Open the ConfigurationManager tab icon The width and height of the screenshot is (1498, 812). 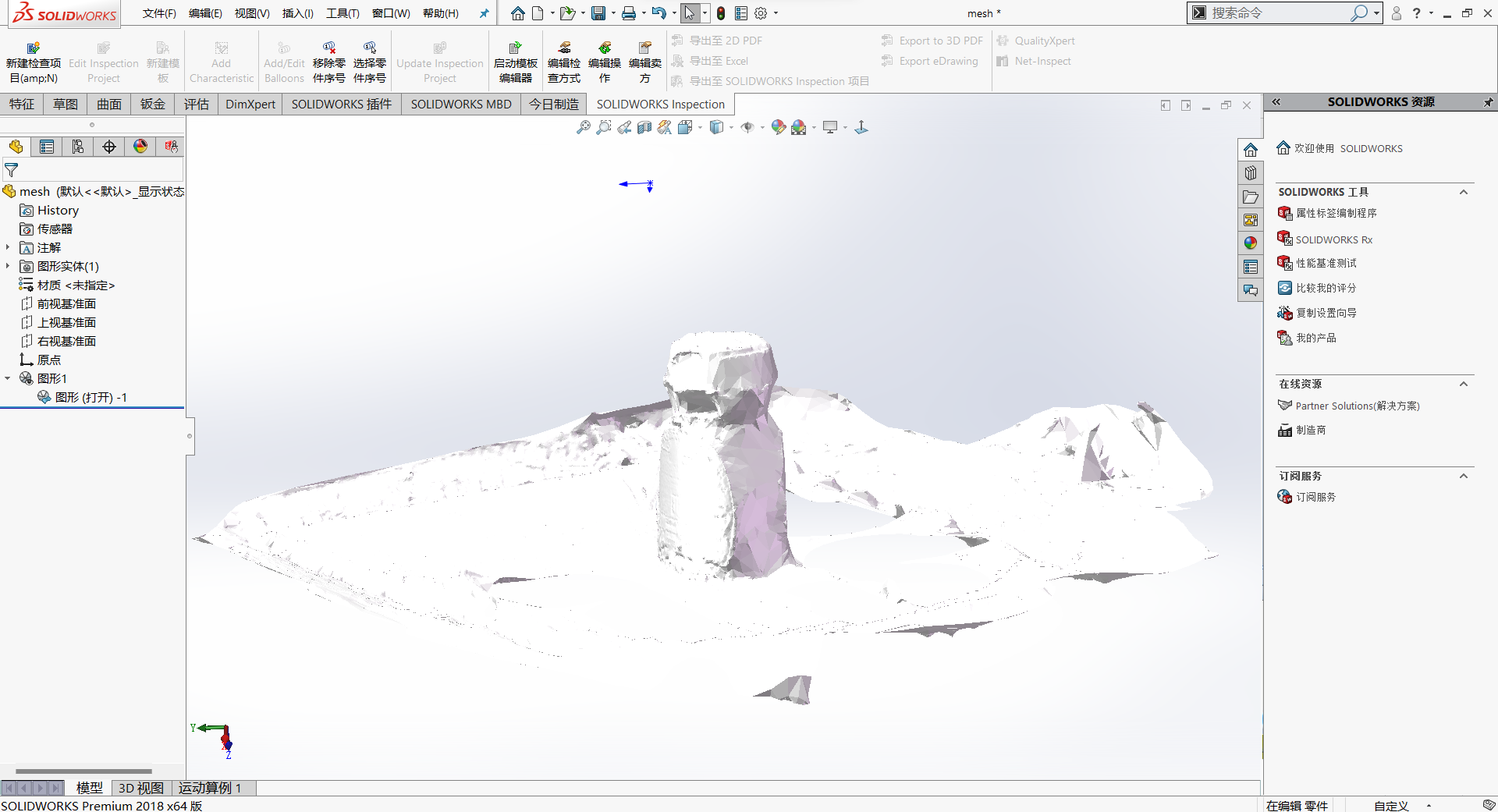tap(77, 147)
